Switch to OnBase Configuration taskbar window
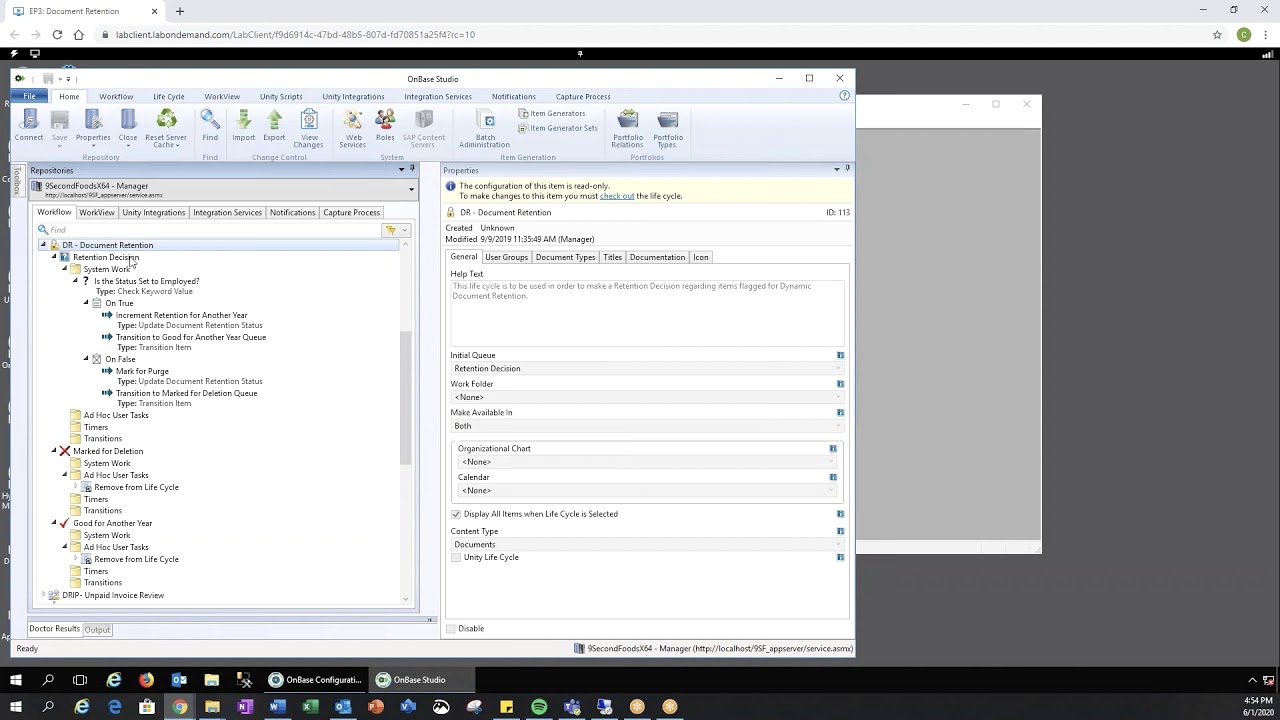The width and height of the screenshot is (1280, 720). coord(315,680)
